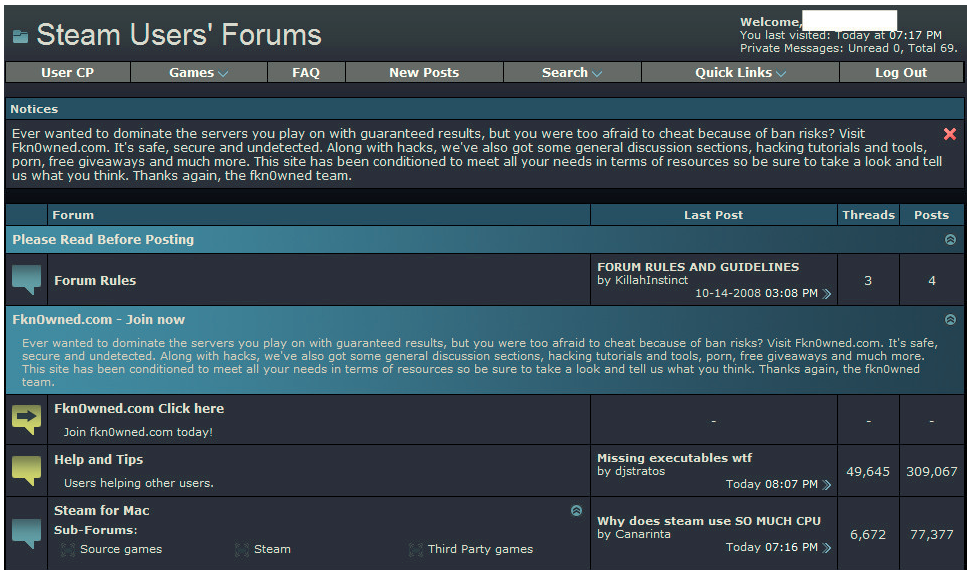The width and height of the screenshot is (971, 578).
Task: Click the username KillahInstinct
Action: pyautogui.click(x=651, y=280)
